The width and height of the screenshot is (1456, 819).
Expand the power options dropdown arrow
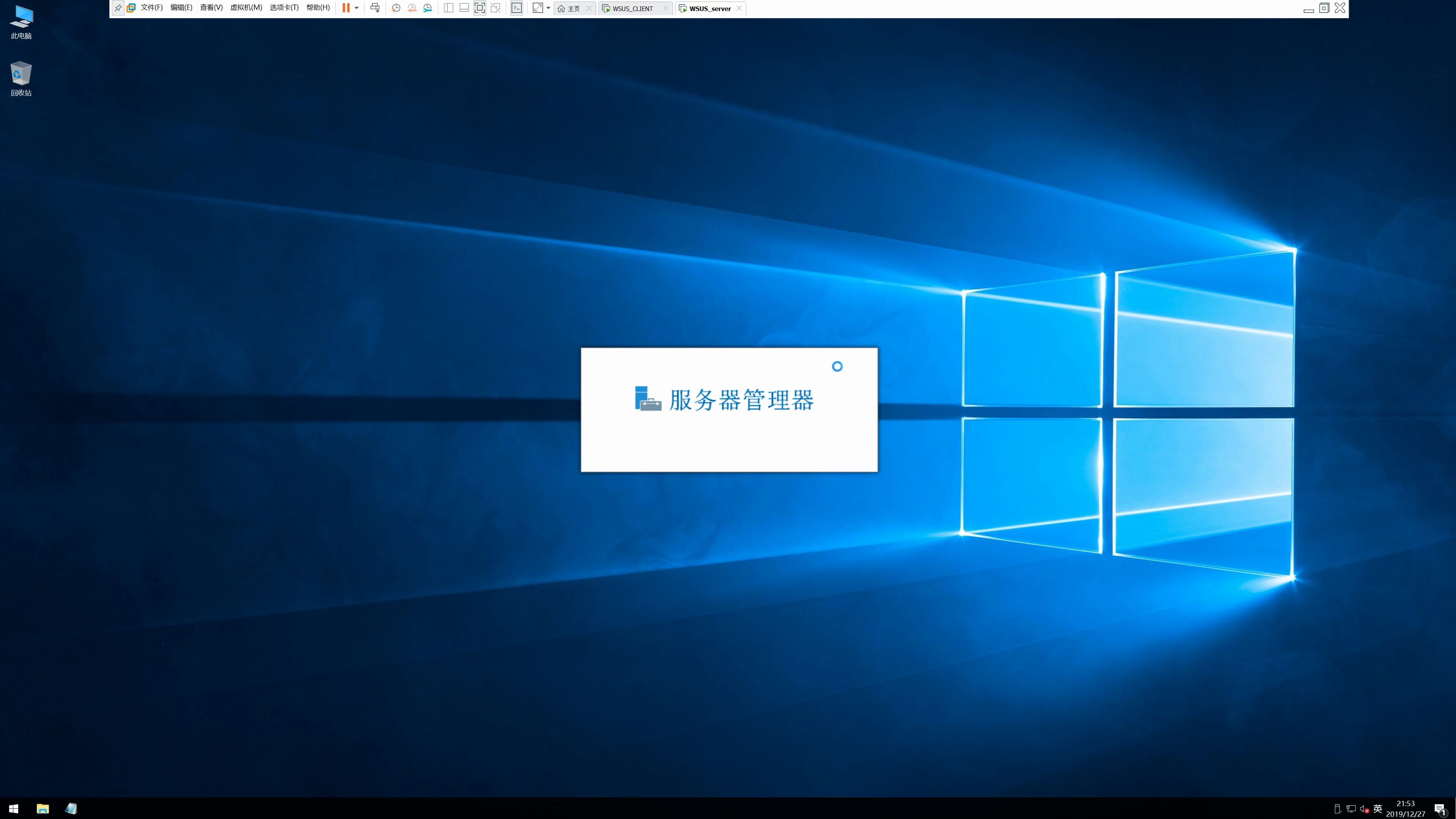pyautogui.click(x=357, y=8)
